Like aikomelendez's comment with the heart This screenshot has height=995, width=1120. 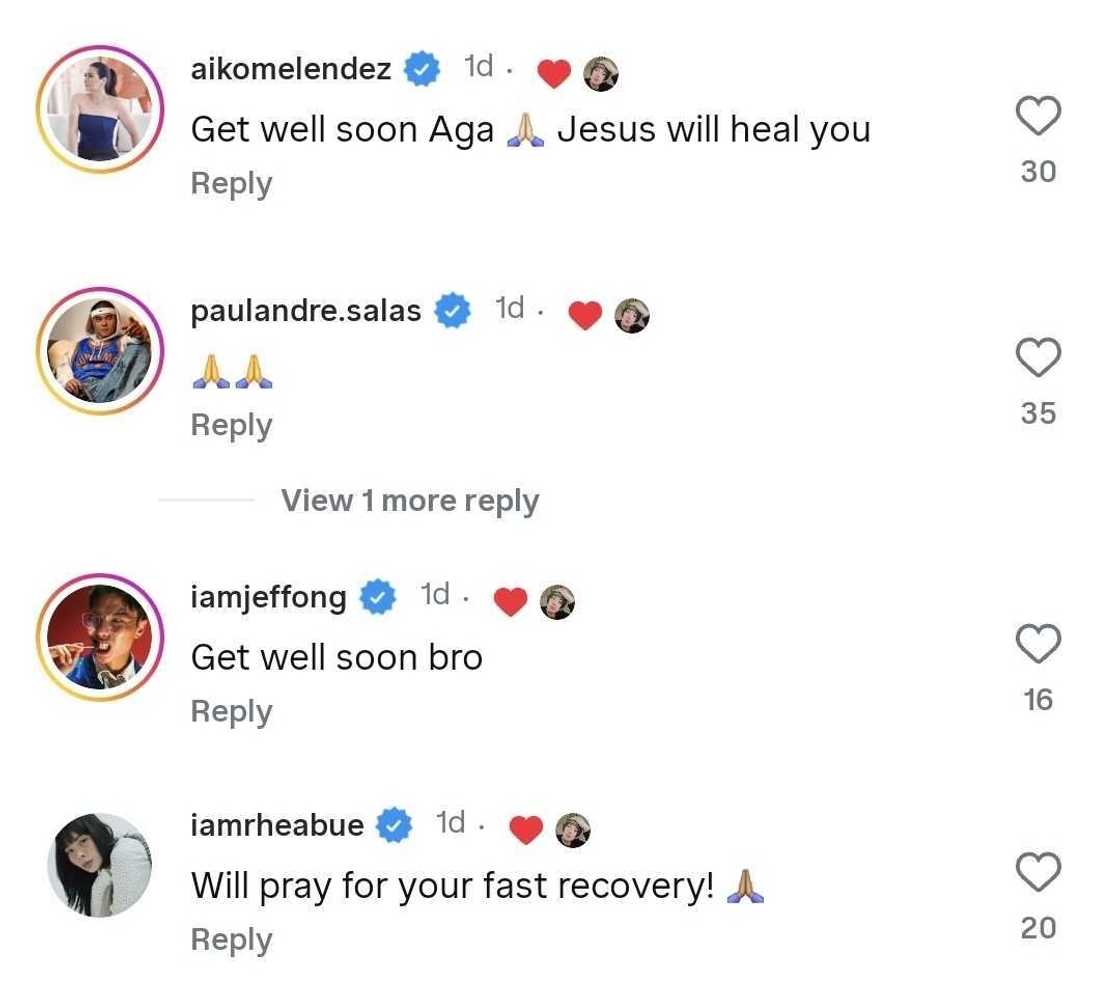point(1038,116)
